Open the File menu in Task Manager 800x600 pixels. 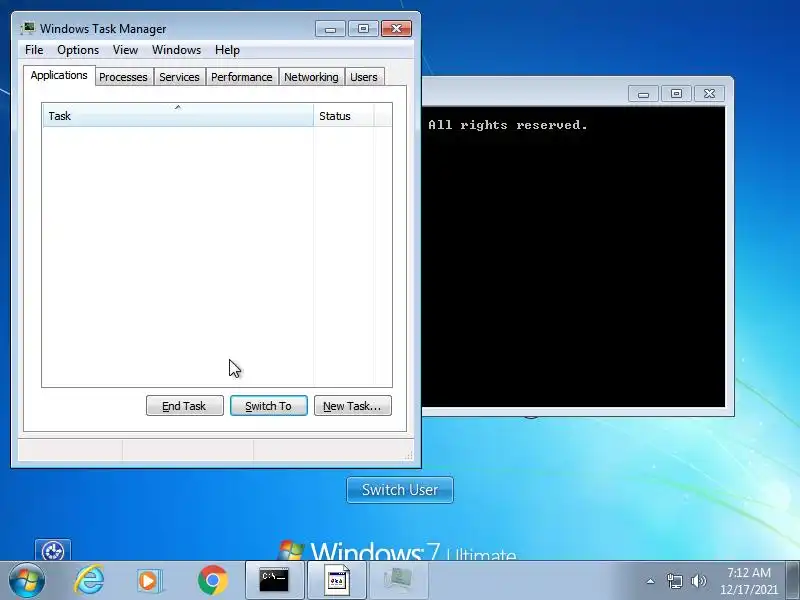point(34,50)
